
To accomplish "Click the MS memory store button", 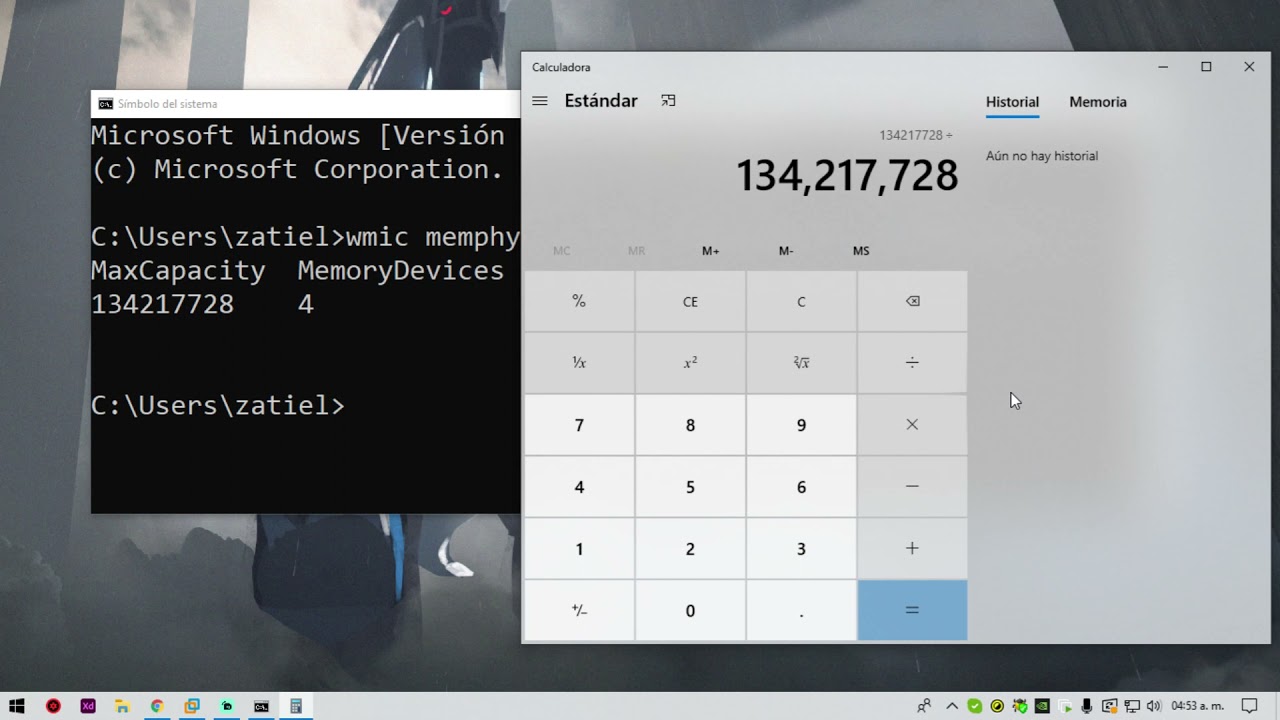I will coord(861,251).
